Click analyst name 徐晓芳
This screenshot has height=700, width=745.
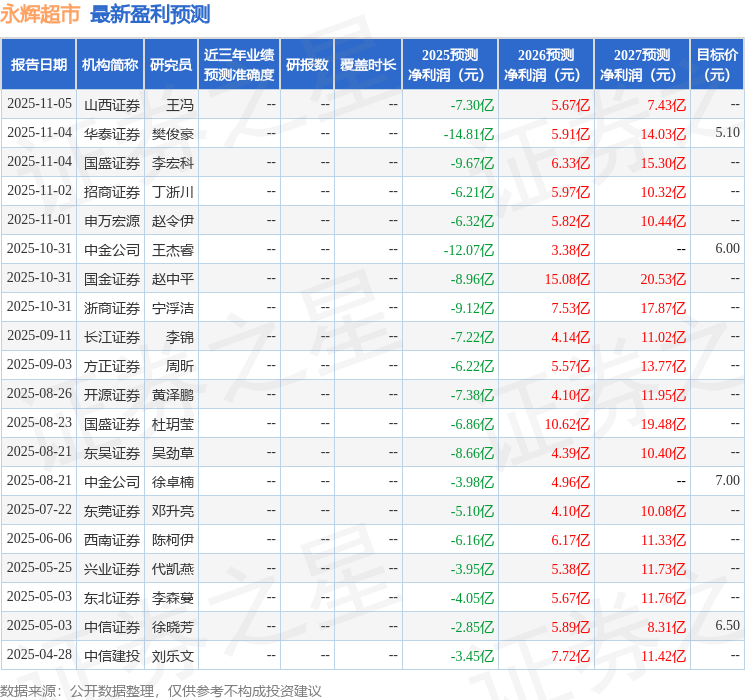[173, 627]
